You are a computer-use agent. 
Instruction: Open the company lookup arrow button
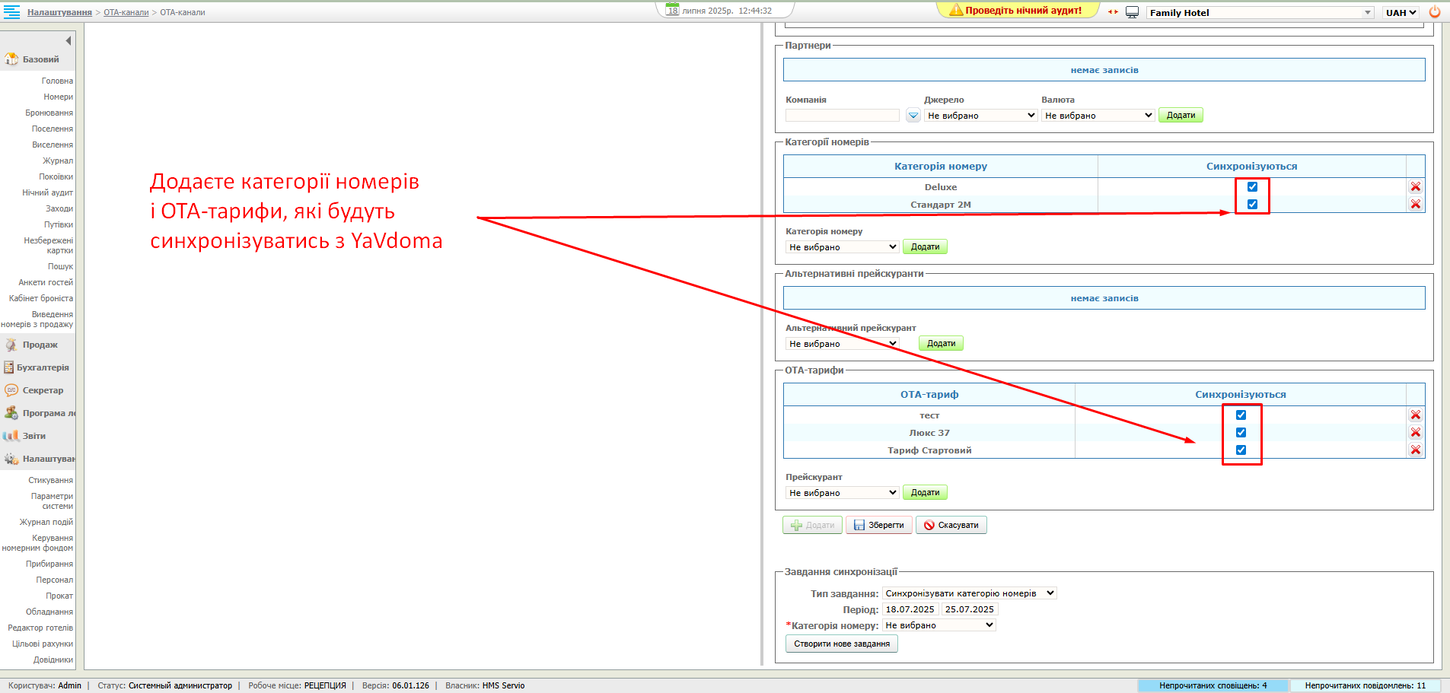coord(913,116)
